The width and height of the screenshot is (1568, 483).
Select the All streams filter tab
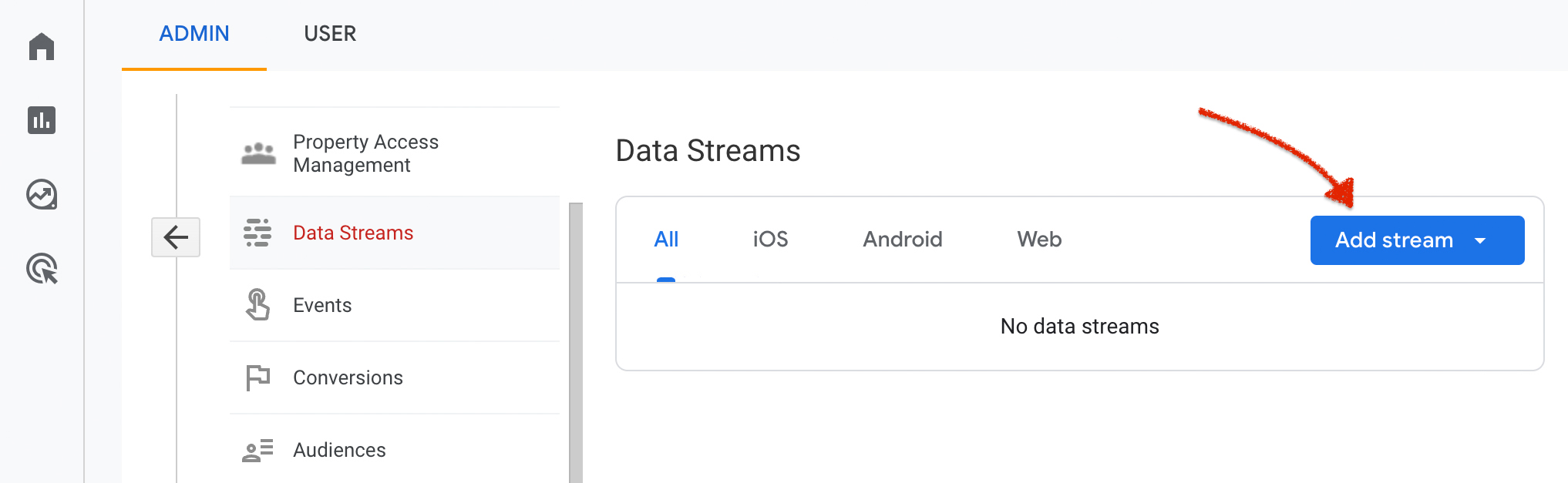(x=666, y=240)
